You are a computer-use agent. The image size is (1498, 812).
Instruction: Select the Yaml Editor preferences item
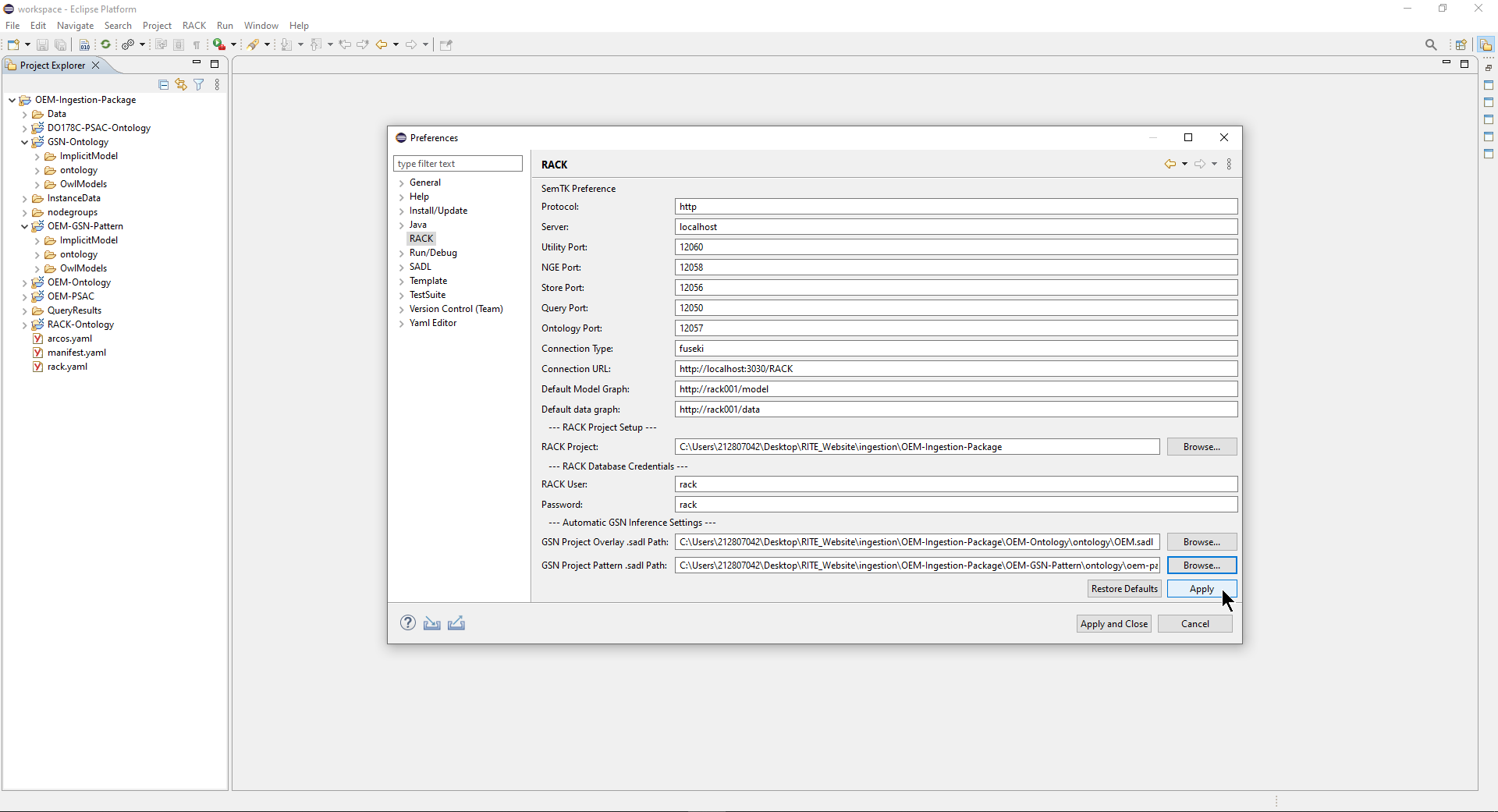[433, 323]
